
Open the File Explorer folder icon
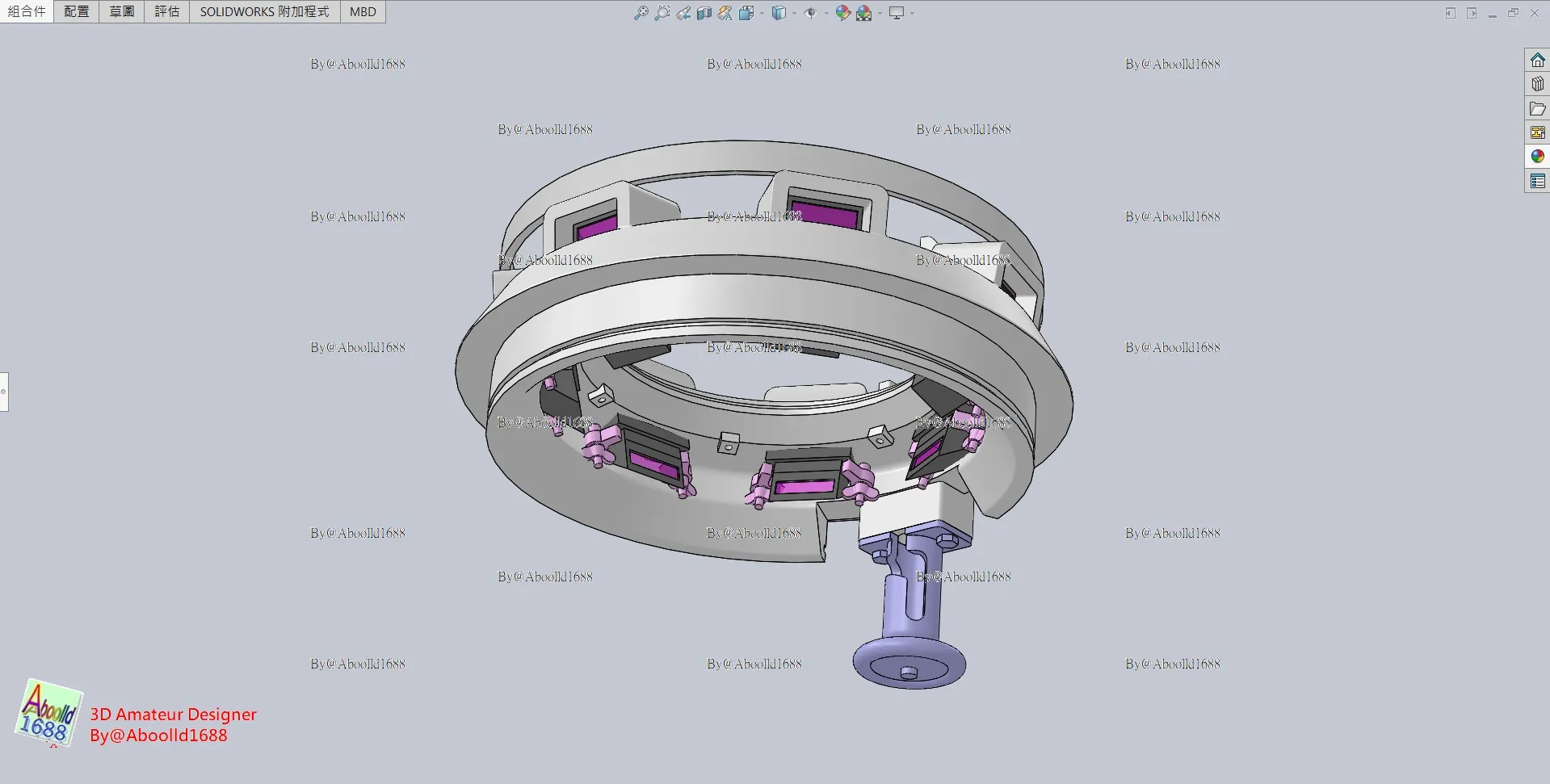[1537, 108]
